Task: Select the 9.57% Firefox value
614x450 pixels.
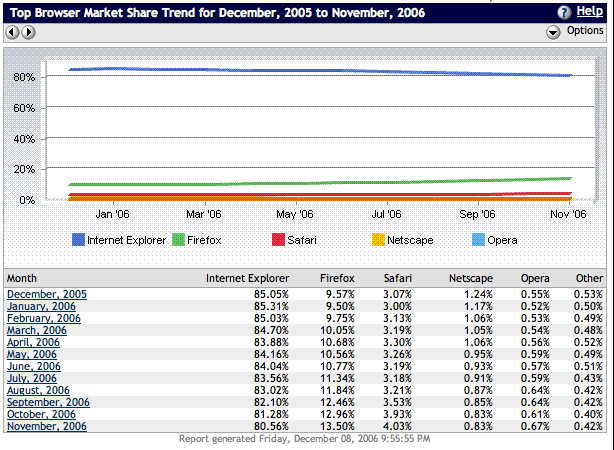Action: point(340,295)
